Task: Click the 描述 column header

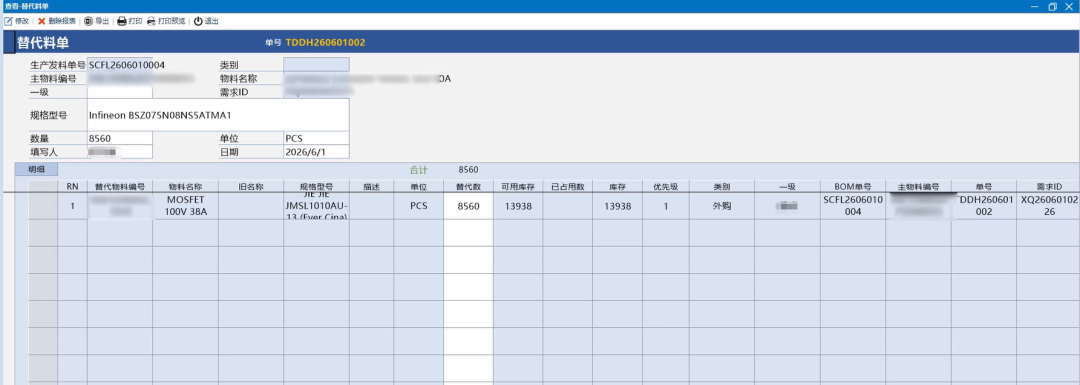Action: 371,187
